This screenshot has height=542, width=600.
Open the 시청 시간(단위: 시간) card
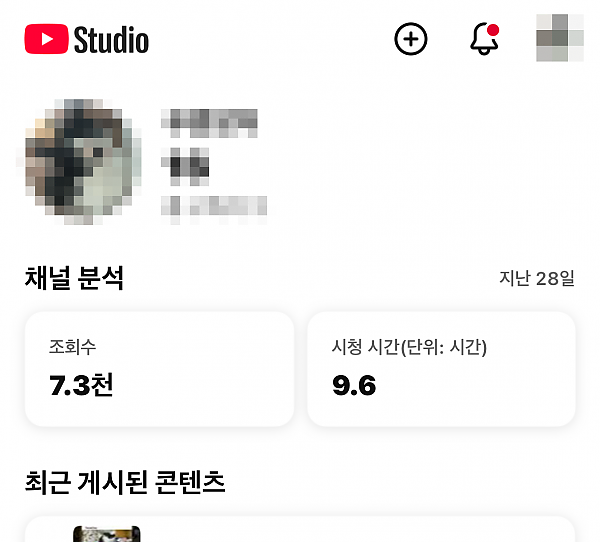pos(441,369)
